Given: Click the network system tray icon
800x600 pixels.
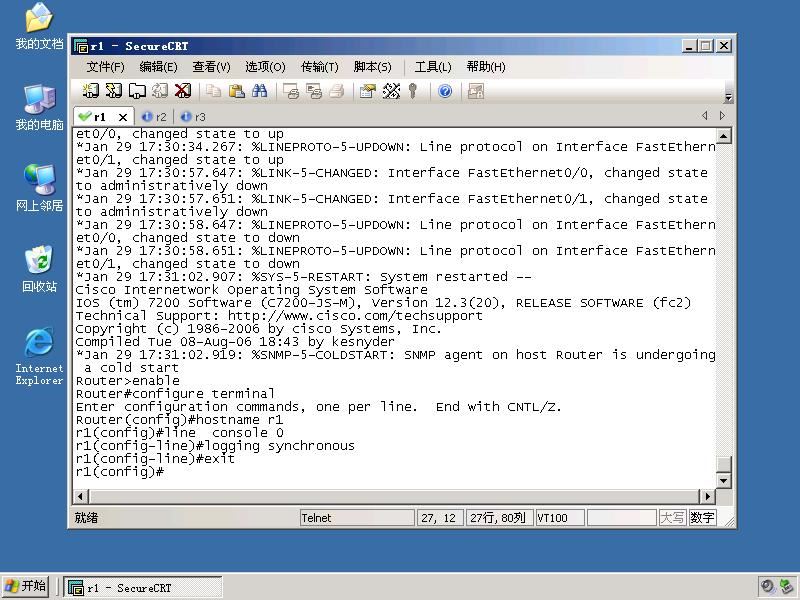Looking at the screenshot, I should tap(786, 586).
